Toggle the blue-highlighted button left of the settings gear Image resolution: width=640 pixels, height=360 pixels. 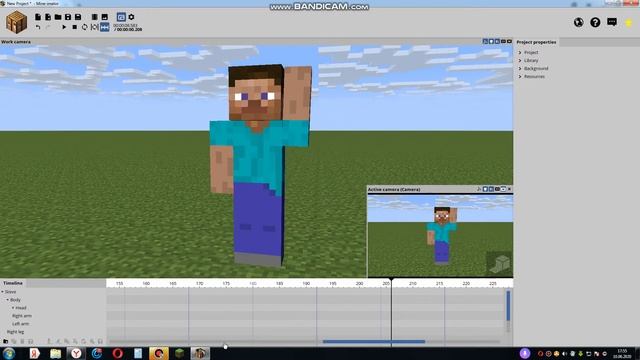point(121,17)
